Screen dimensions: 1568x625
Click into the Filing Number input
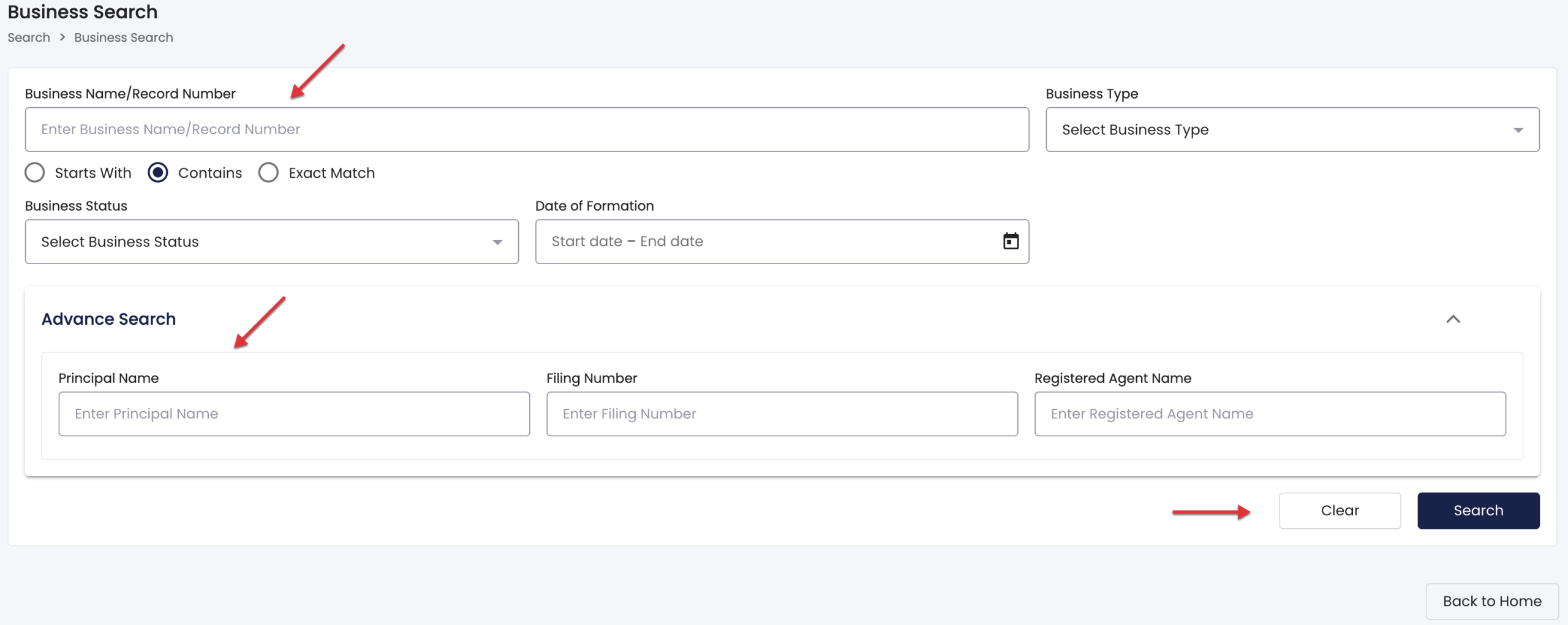point(782,414)
